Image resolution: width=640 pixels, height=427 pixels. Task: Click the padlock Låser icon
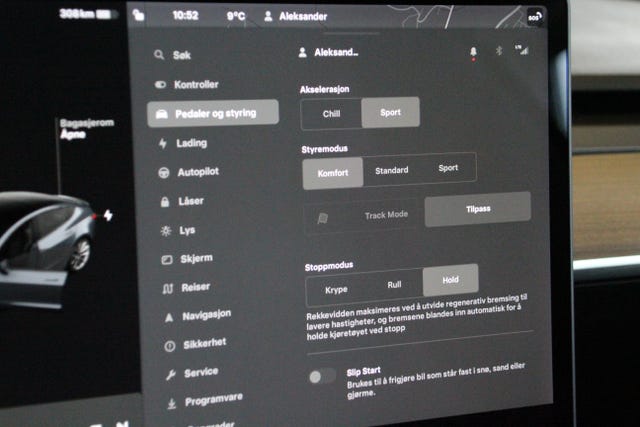click(x=164, y=202)
